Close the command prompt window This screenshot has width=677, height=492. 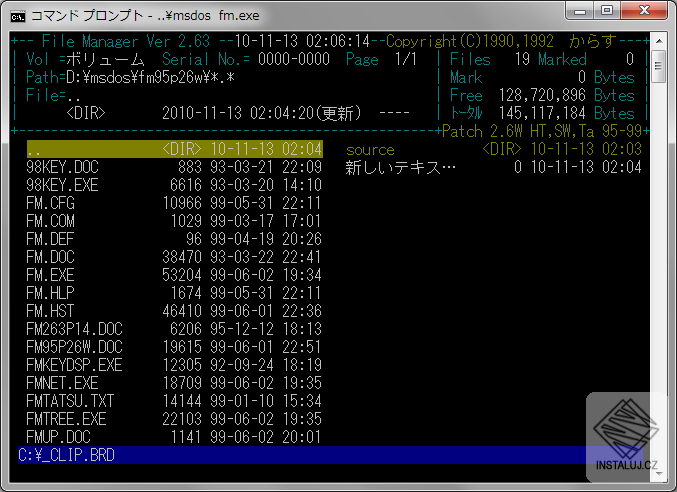(x=644, y=10)
